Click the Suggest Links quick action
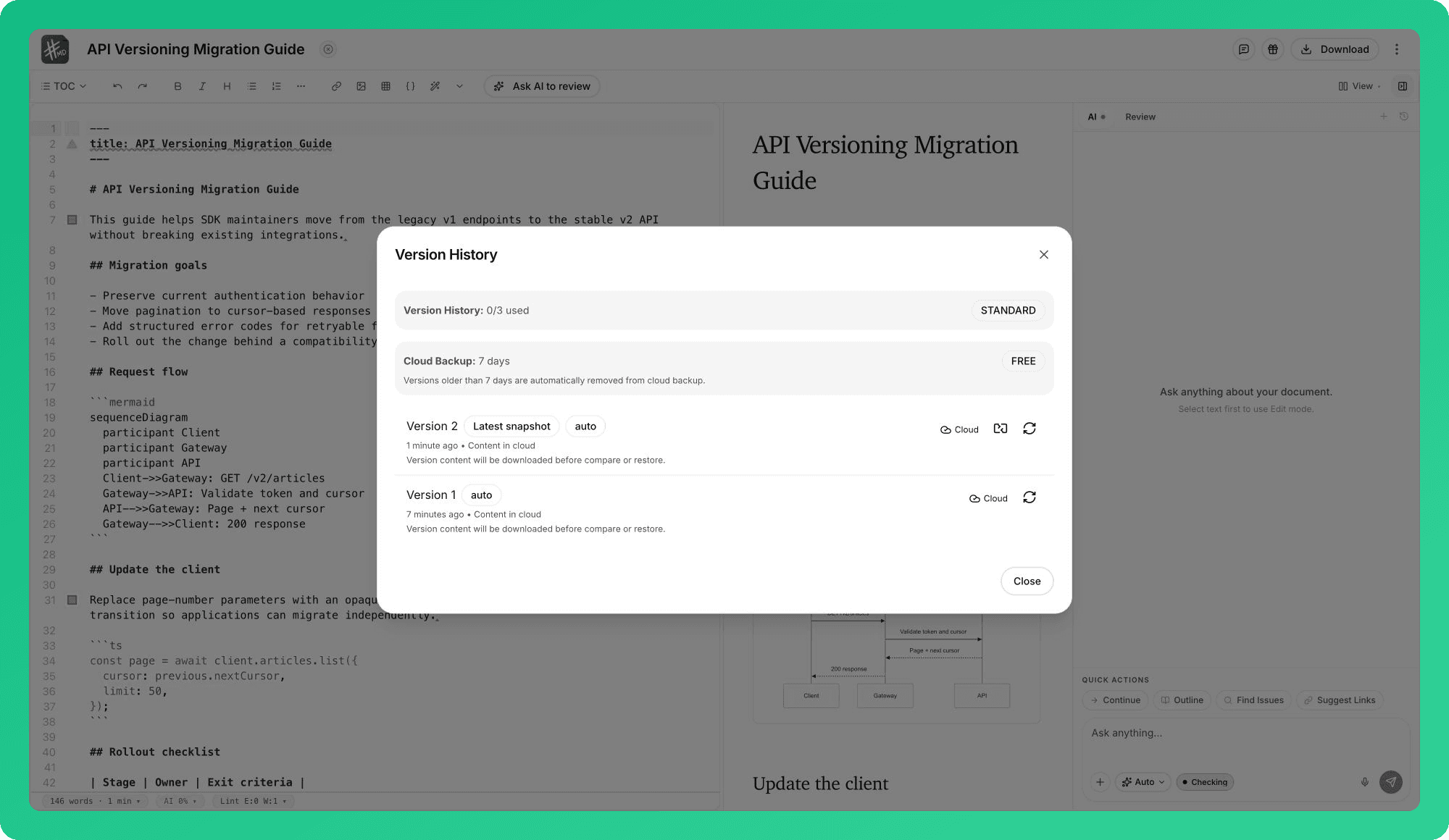This screenshot has height=840, width=1449. point(1340,700)
